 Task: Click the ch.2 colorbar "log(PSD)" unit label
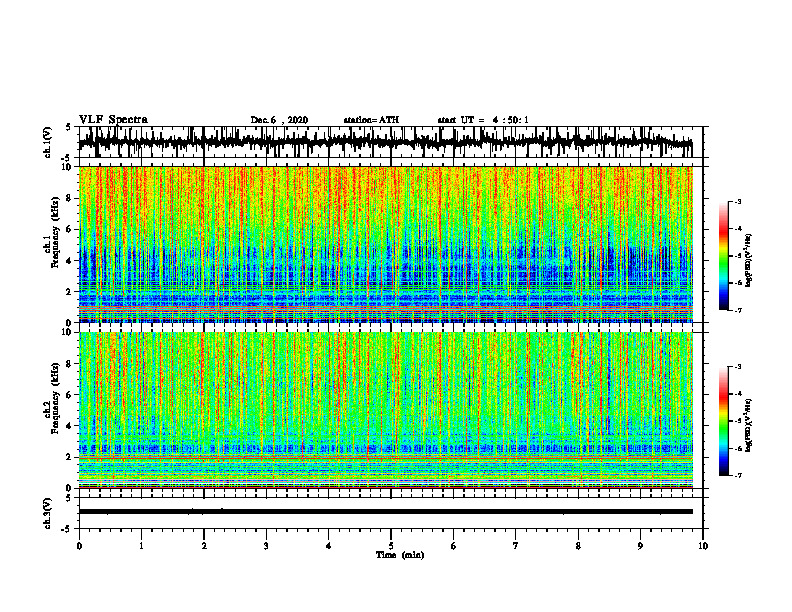coord(748,425)
